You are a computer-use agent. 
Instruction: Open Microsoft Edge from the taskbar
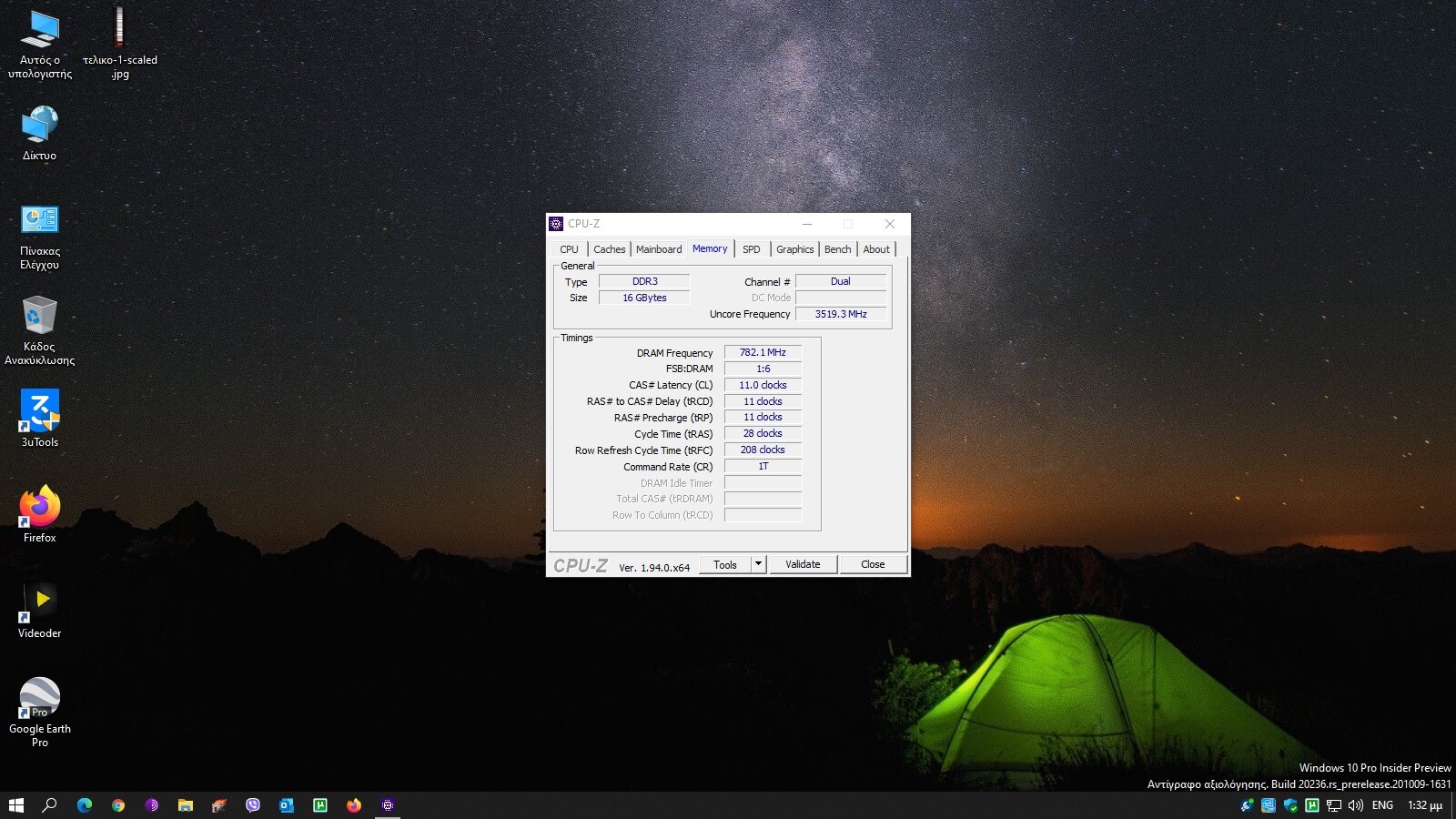point(85,805)
